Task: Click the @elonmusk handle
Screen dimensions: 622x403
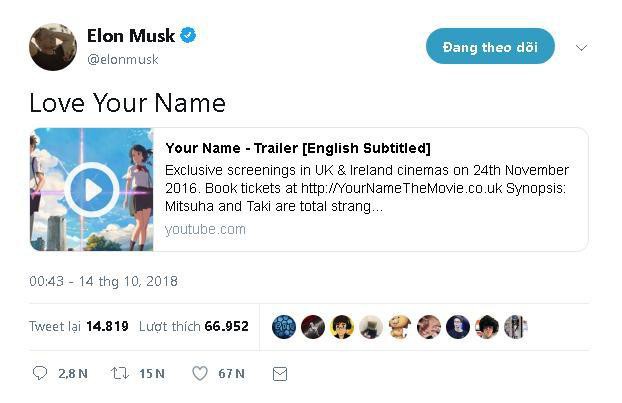Action: [x=123, y=59]
